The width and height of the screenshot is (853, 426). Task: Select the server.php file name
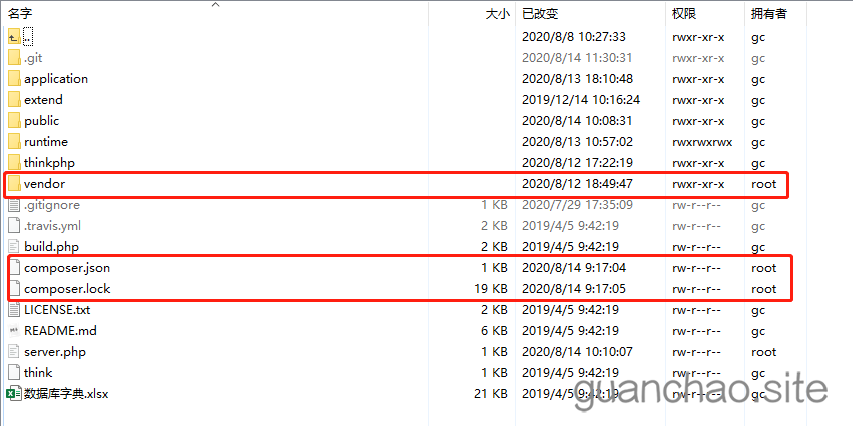[55, 352]
